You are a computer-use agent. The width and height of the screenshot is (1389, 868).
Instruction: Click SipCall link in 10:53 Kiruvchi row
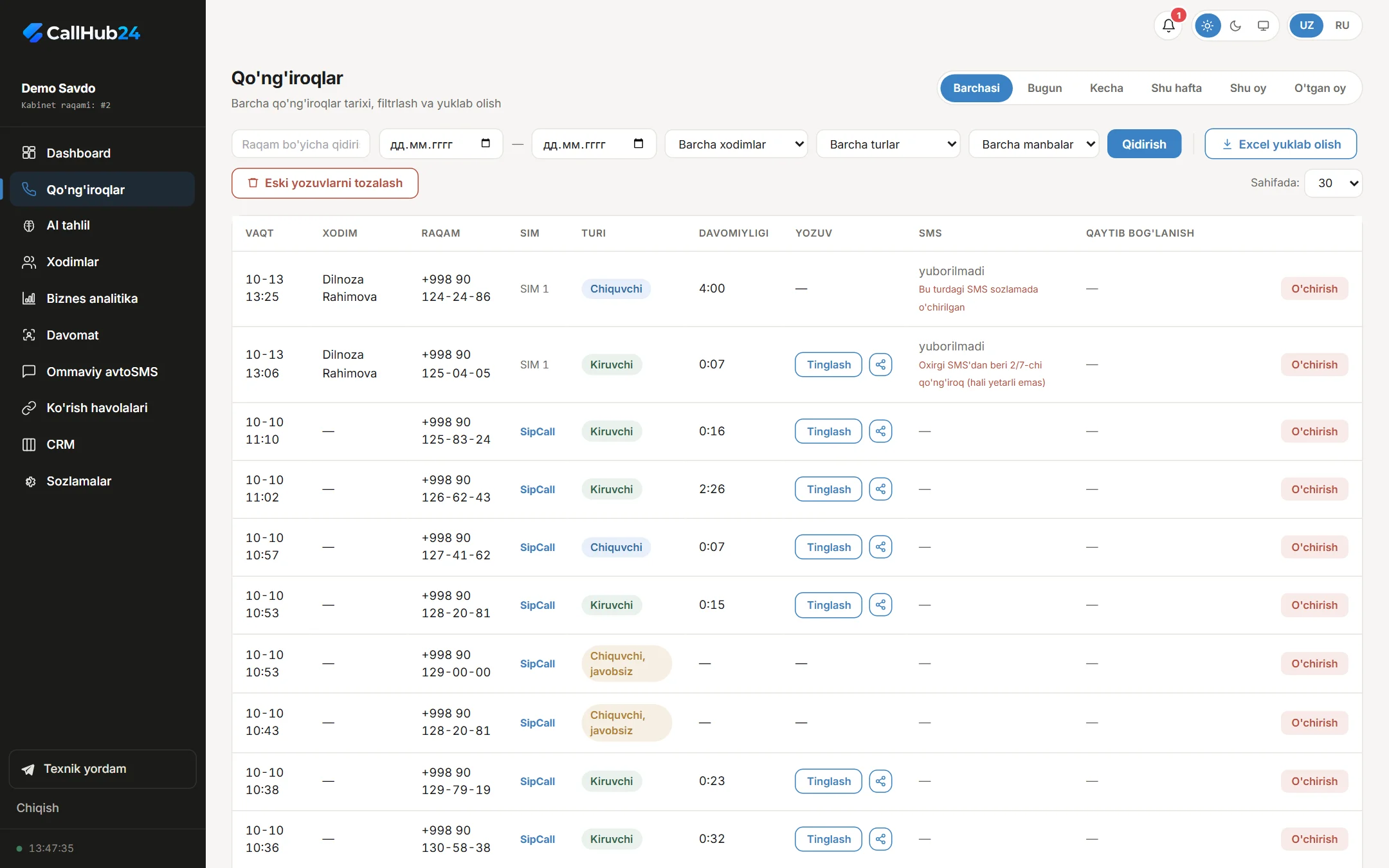537,605
